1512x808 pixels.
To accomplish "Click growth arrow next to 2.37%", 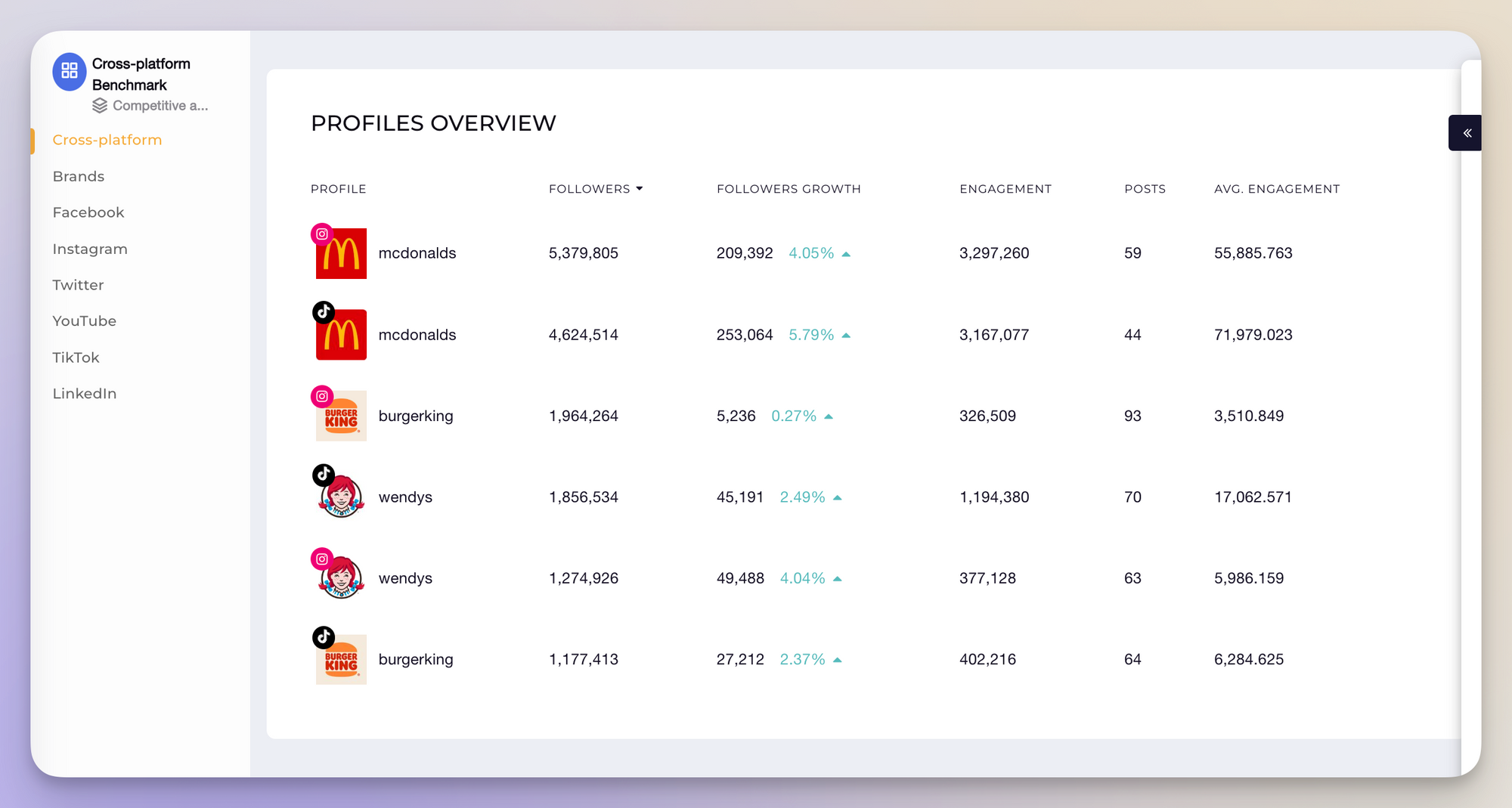I will point(837,660).
